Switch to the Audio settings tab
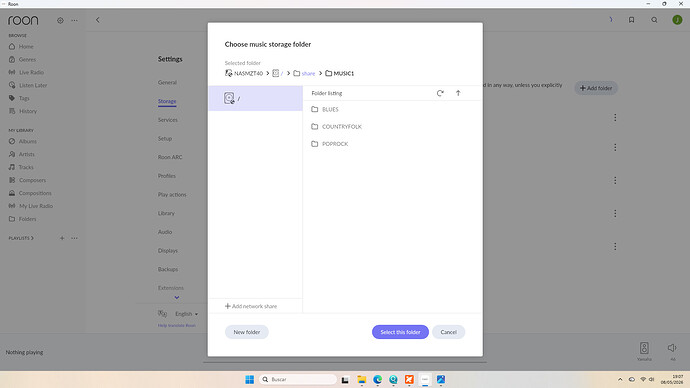The width and height of the screenshot is (690, 388). [165, 232]
